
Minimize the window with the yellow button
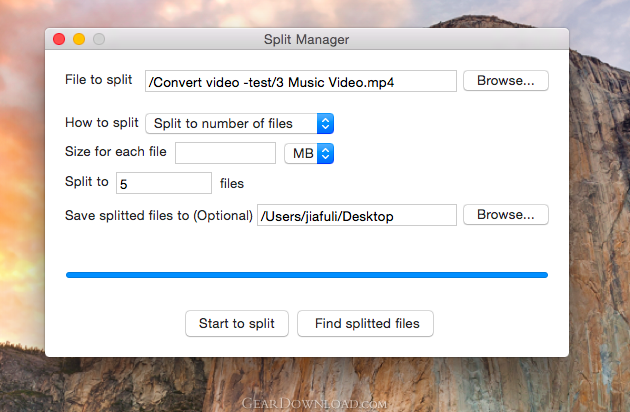point(79,39)
